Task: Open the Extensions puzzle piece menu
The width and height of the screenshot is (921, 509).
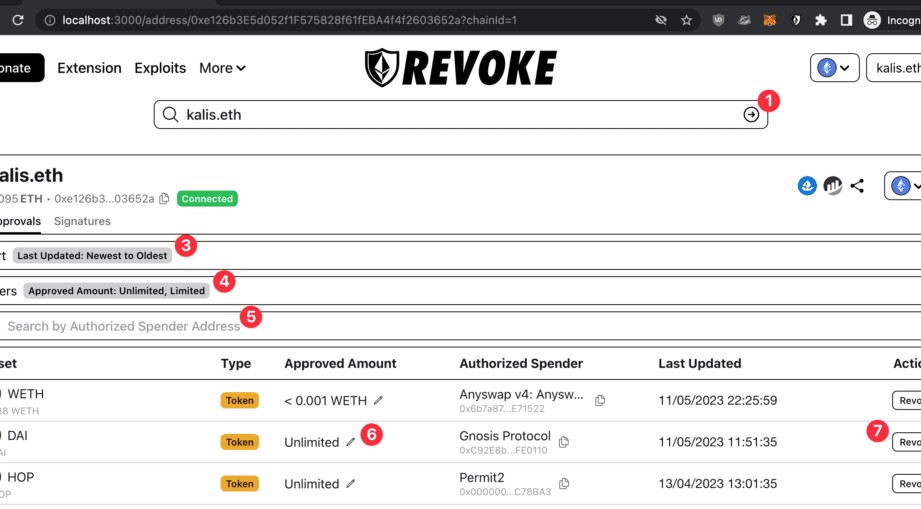Action: (821, 20)
